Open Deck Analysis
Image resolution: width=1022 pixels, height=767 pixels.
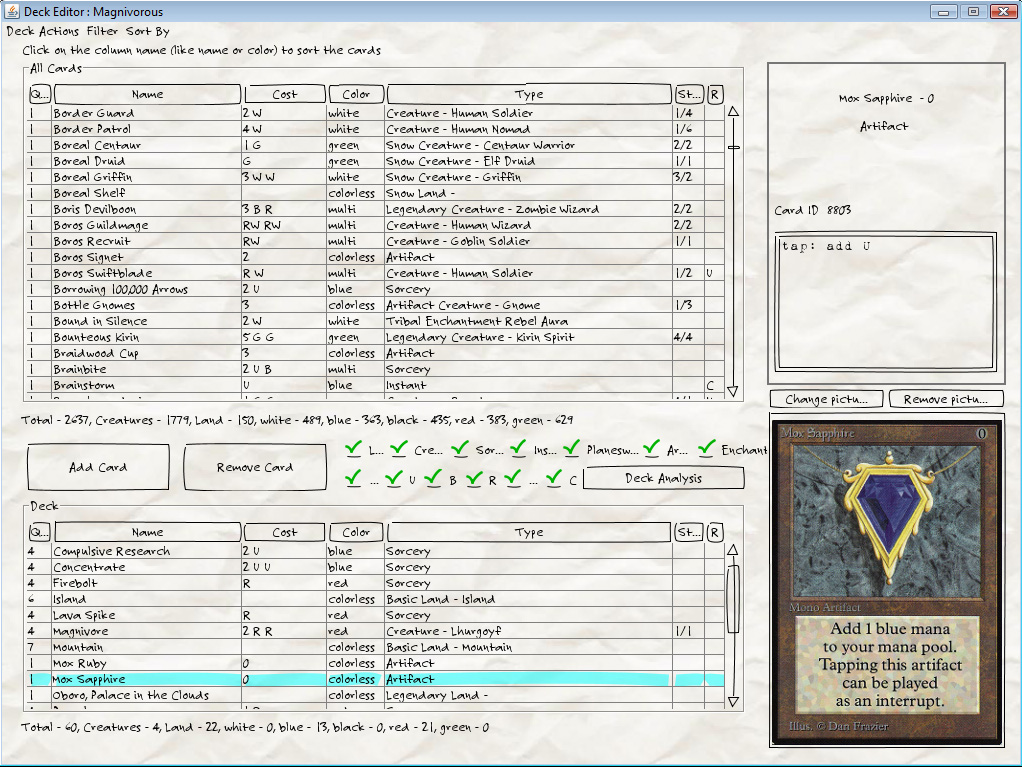663,478
